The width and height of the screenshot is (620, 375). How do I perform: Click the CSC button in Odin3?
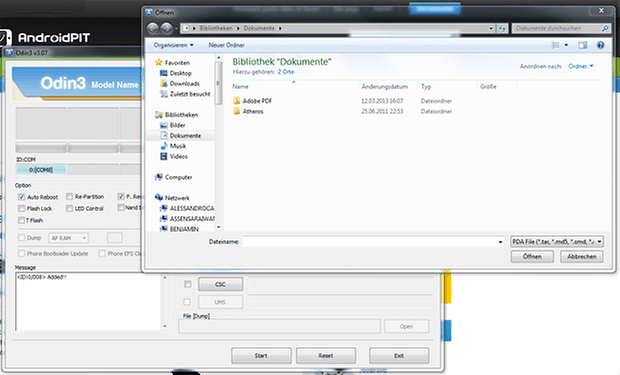click(220, 284)
